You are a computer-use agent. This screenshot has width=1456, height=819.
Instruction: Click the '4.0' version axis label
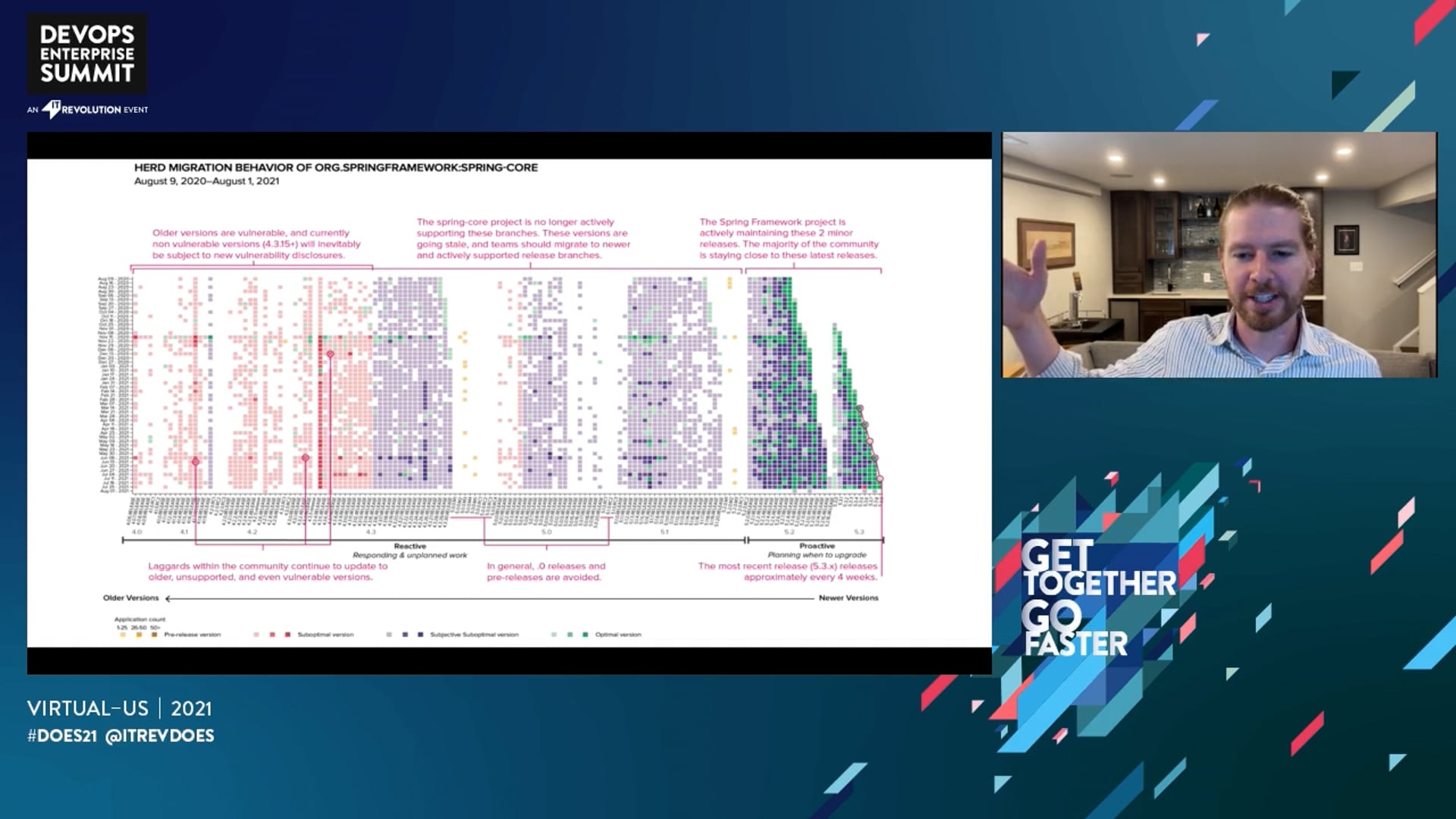pos(136,532)
